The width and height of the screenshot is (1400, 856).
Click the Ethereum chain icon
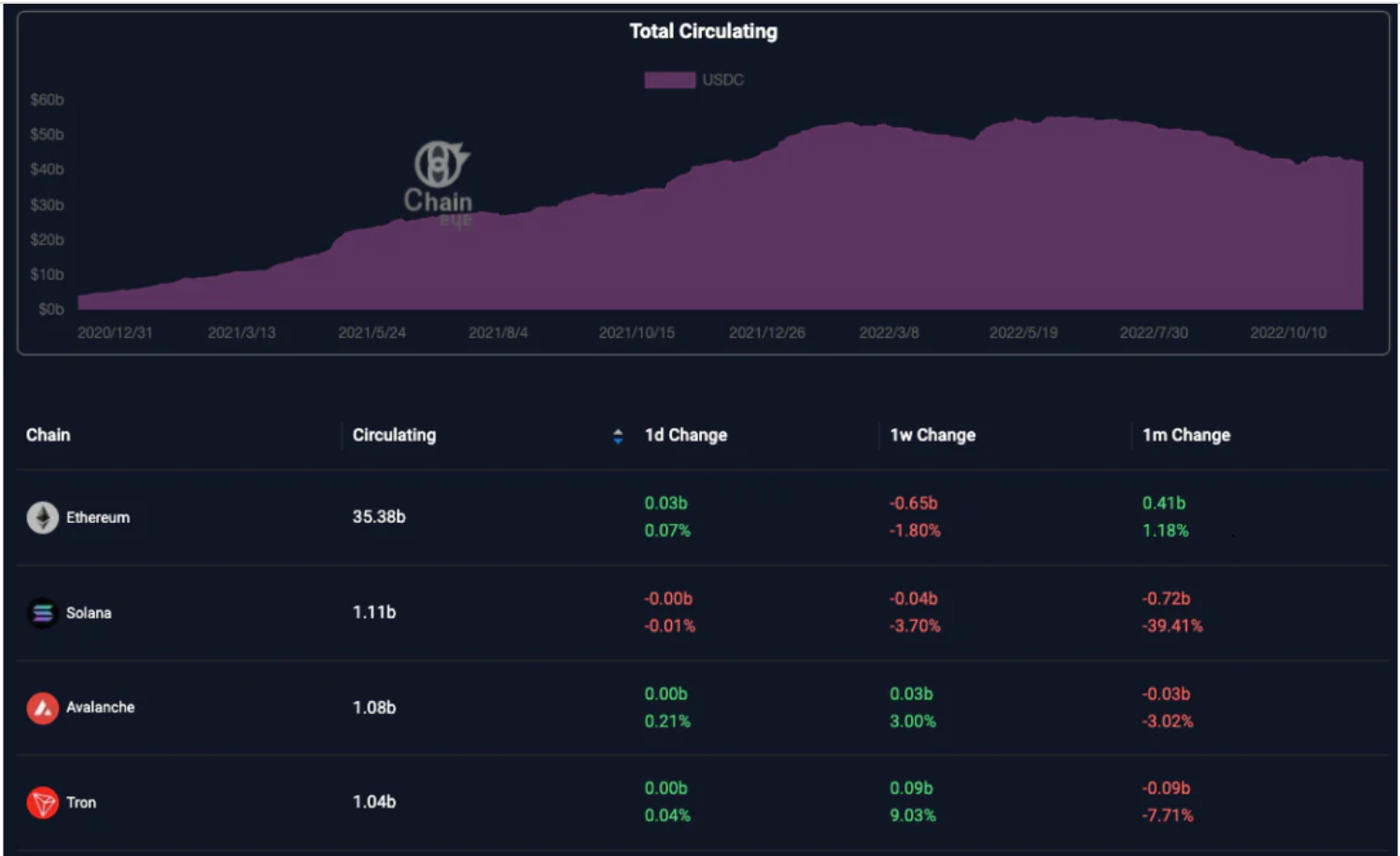42,517
